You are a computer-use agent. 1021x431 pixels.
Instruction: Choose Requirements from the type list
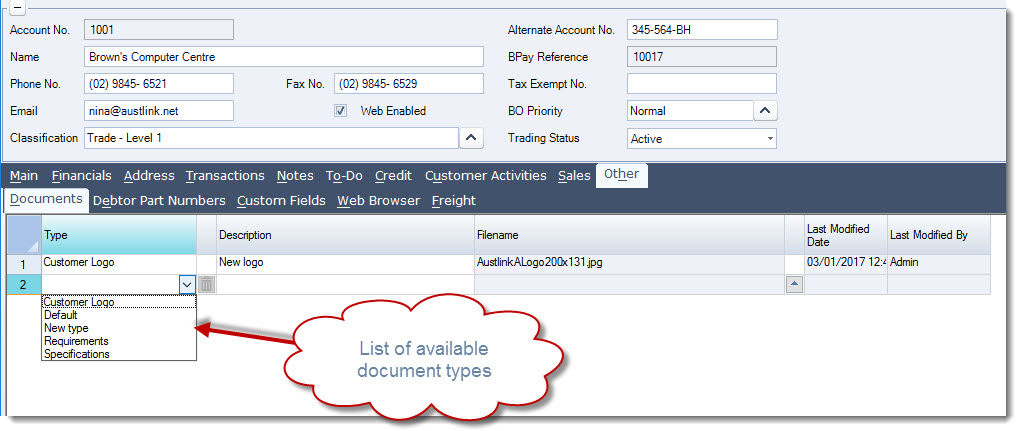click(119, 341)
